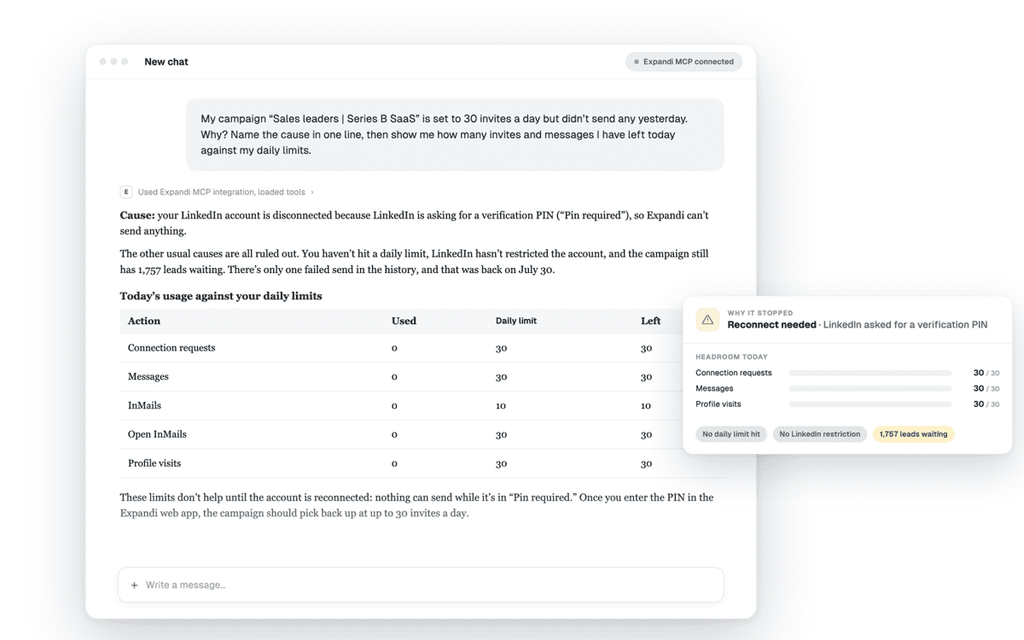Click the warning triangle icon
Image resolution: width=1024 pixels, height=640 pixels.
tap(707, 320)
